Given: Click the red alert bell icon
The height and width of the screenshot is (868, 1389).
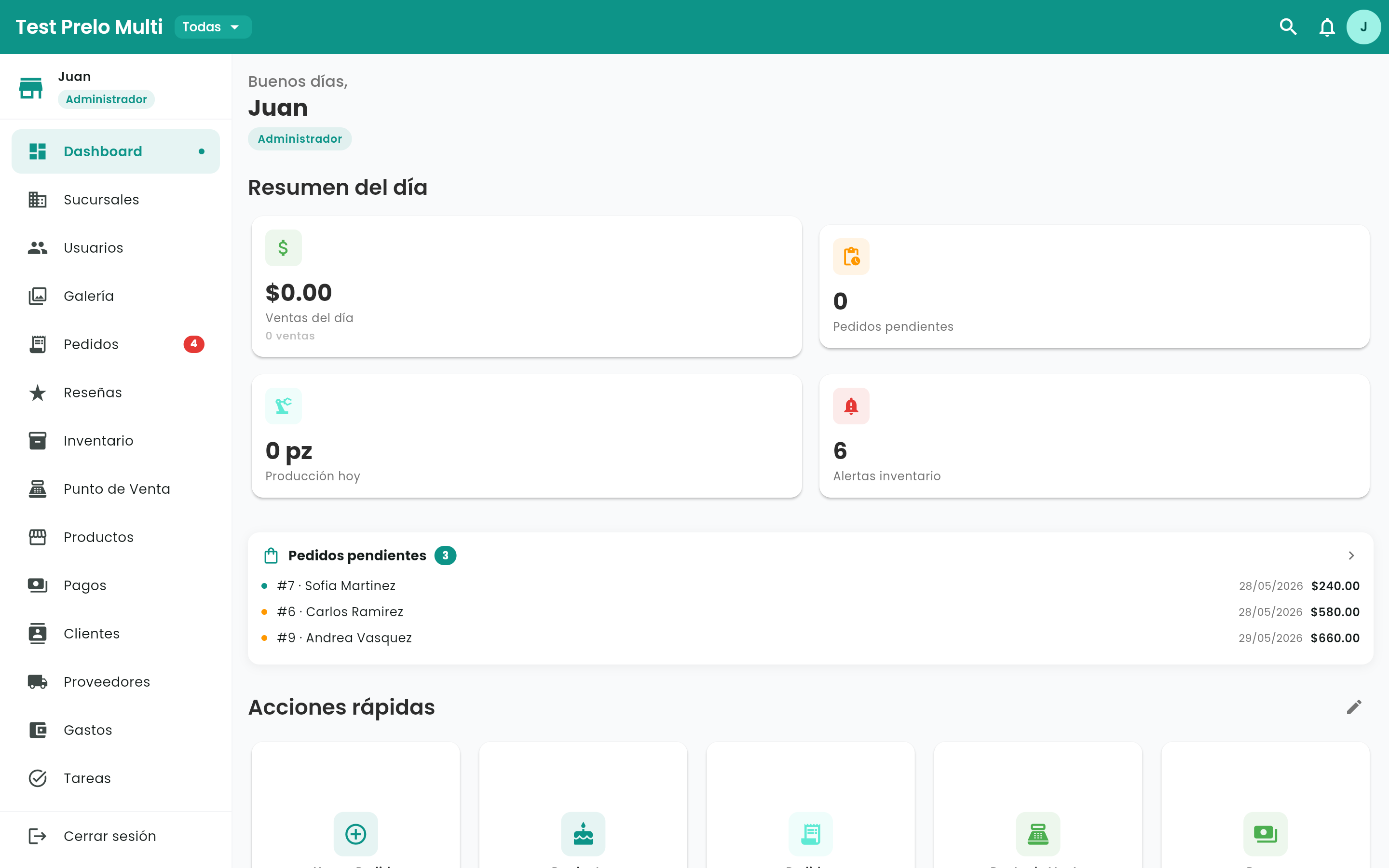Looking at the screenshot, I should click(851, 406).
